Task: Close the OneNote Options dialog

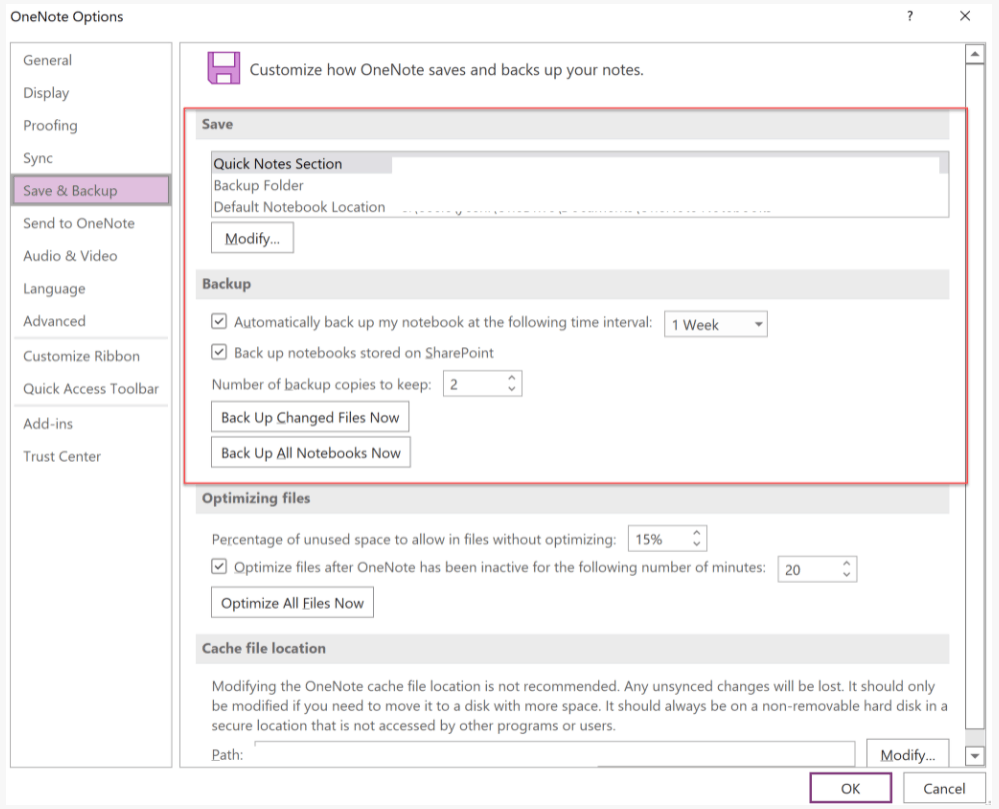Action: (x=965, y=17)
